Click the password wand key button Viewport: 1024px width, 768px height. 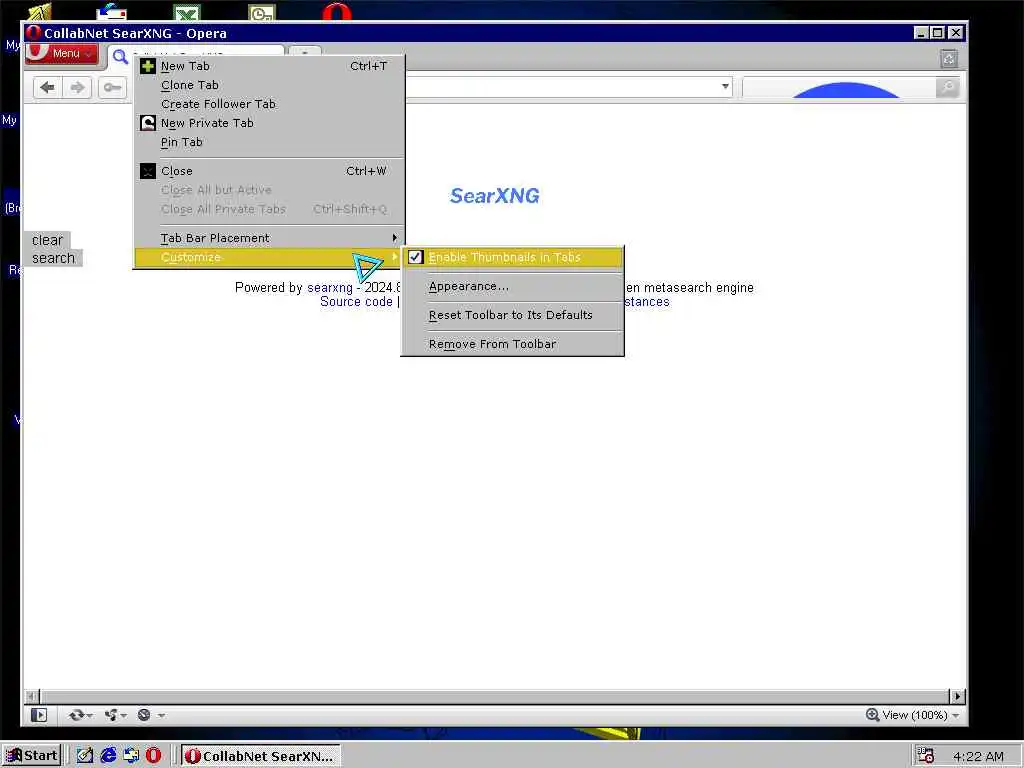(112, 88)
